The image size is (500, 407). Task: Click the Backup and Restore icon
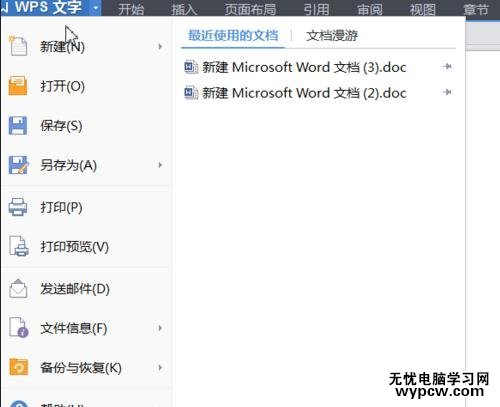(x=18, y=367)
